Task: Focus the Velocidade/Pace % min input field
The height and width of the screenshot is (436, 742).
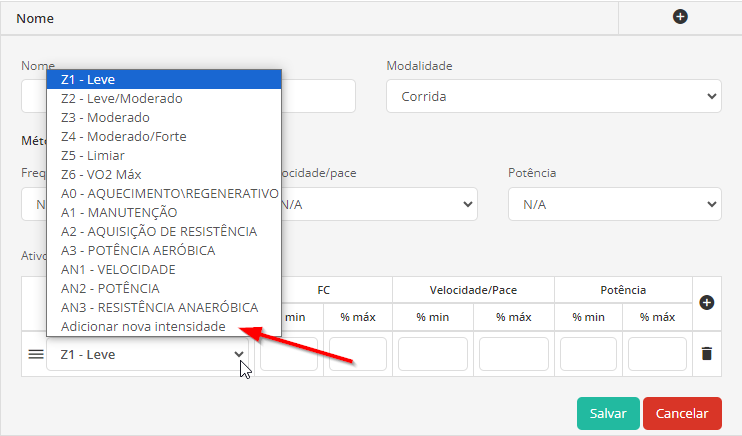Action: (433, 354)
